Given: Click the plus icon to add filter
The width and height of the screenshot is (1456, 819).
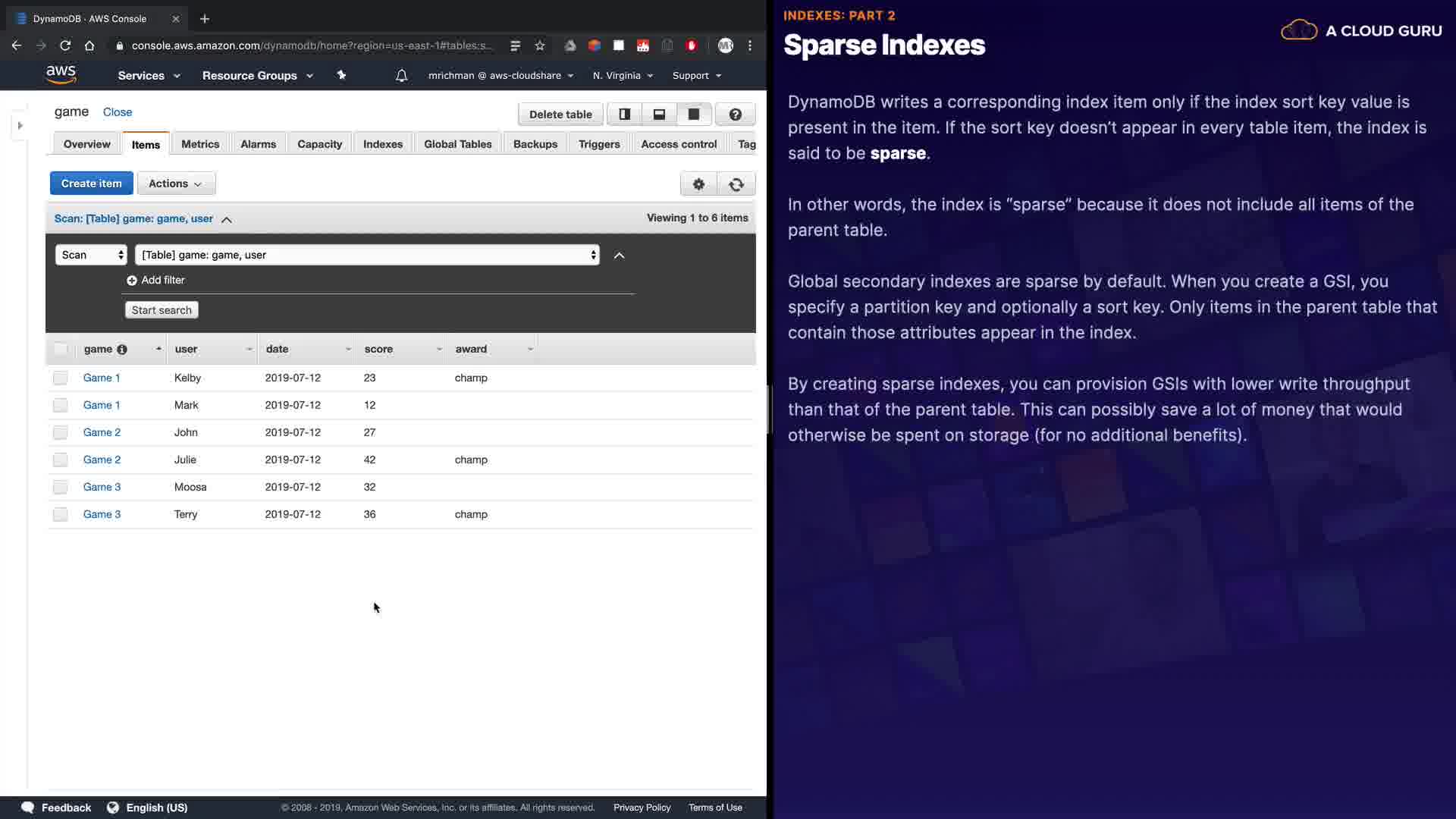Looking at the screenshot, I should 132,281.
